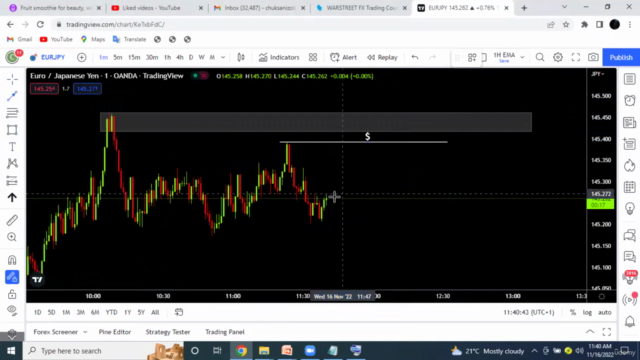The width and height of the screenshot is (640, 360).
Task: Open the JPY currency dropdown on price scale
Action: [x=598, y=74]
